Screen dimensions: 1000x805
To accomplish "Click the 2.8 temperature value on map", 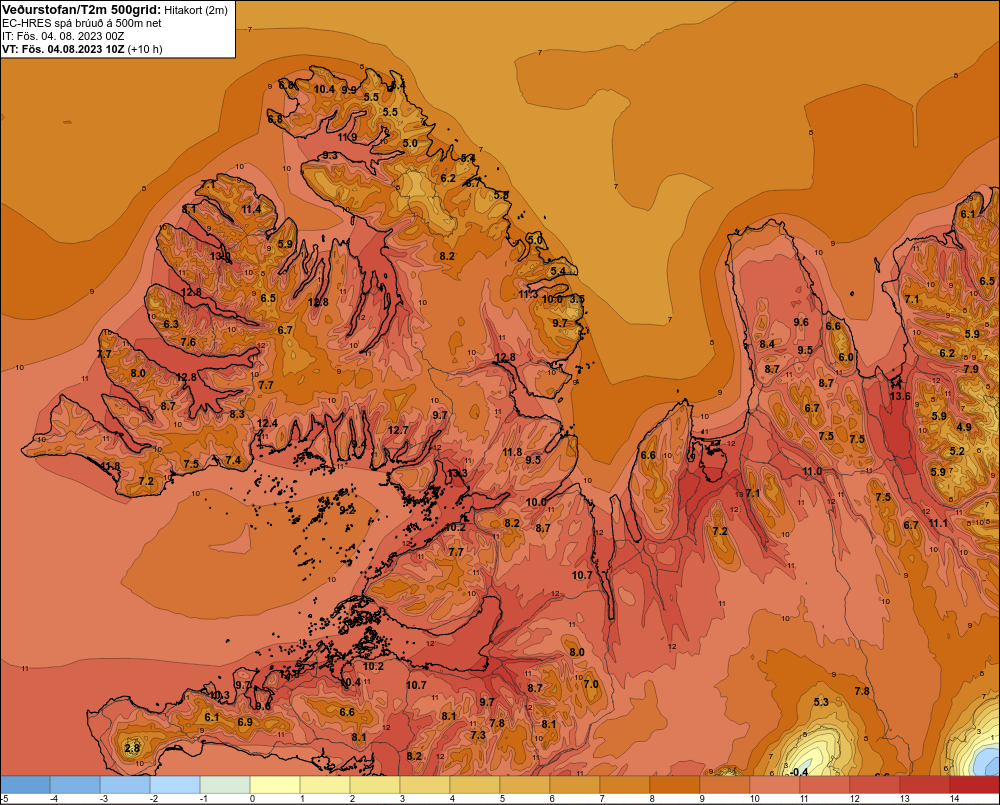I will (132, 748).
